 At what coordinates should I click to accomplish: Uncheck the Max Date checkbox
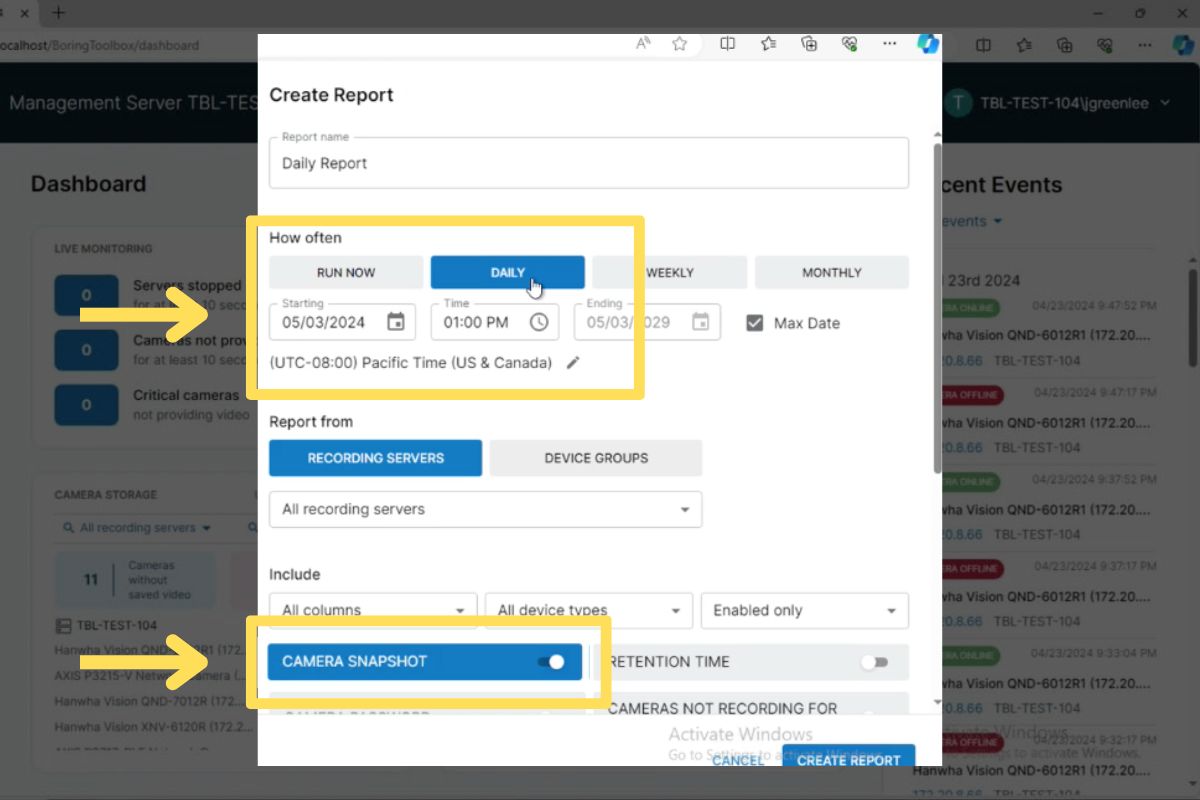[753, 322]
